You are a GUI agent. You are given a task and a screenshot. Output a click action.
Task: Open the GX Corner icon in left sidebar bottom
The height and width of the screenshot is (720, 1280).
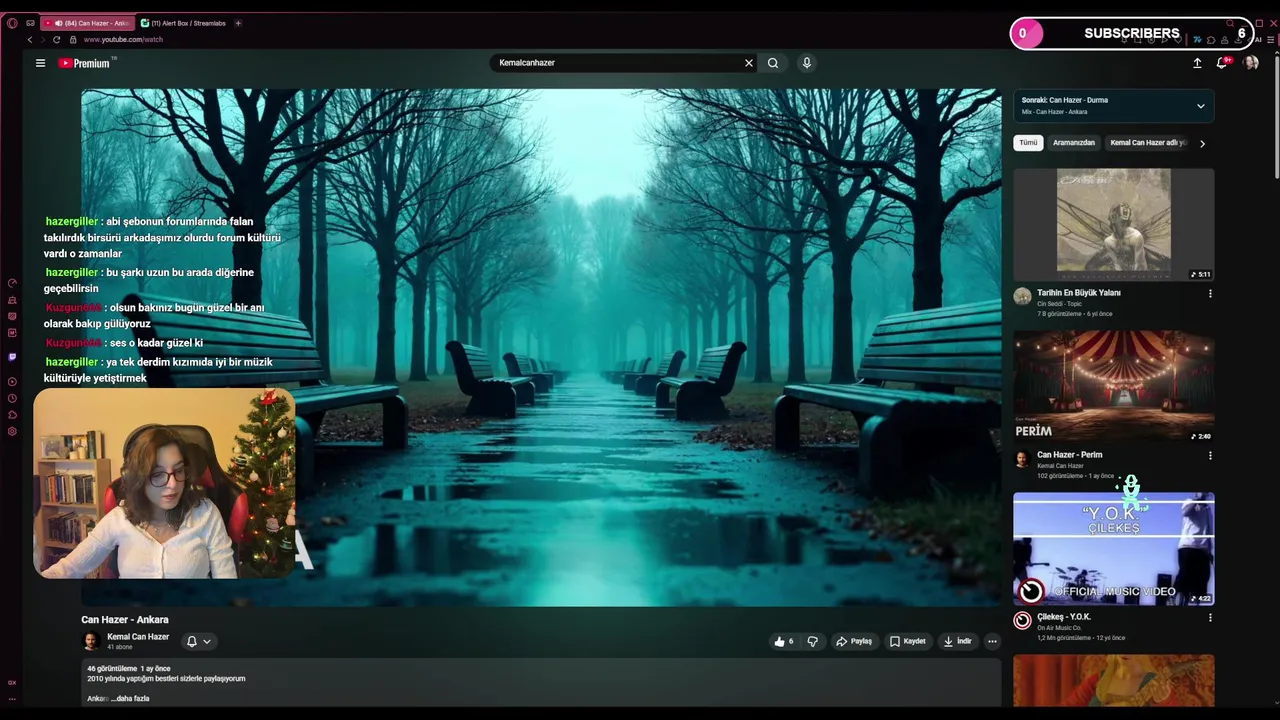12,682
